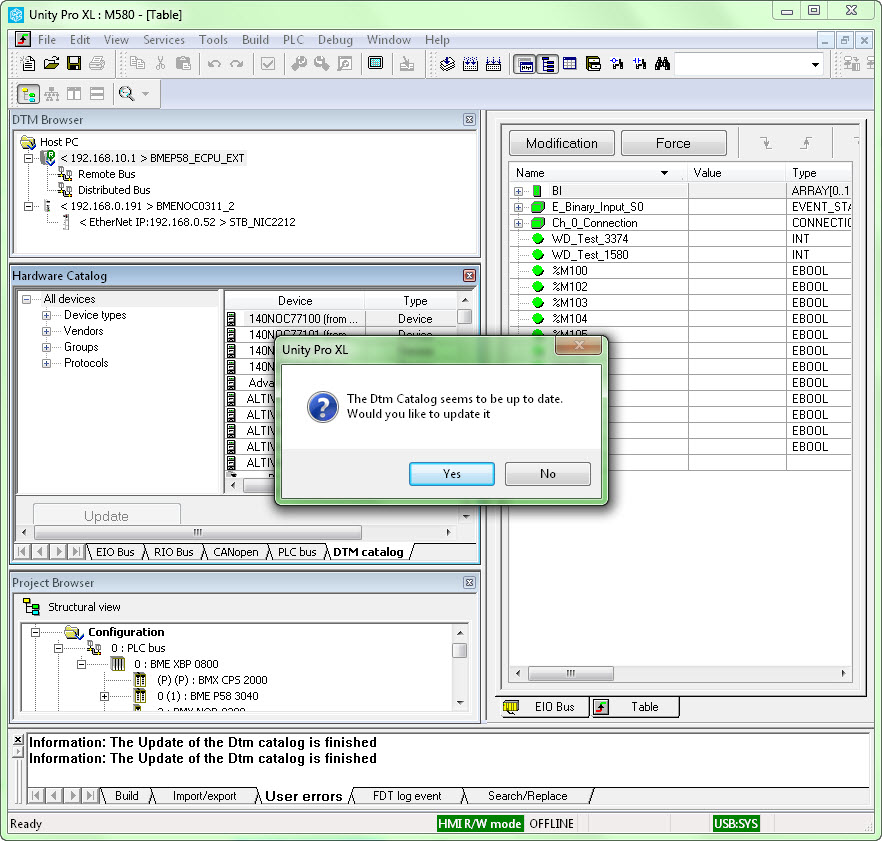Close the output window with the X icon
882x841 pixels.
[18, 739]
